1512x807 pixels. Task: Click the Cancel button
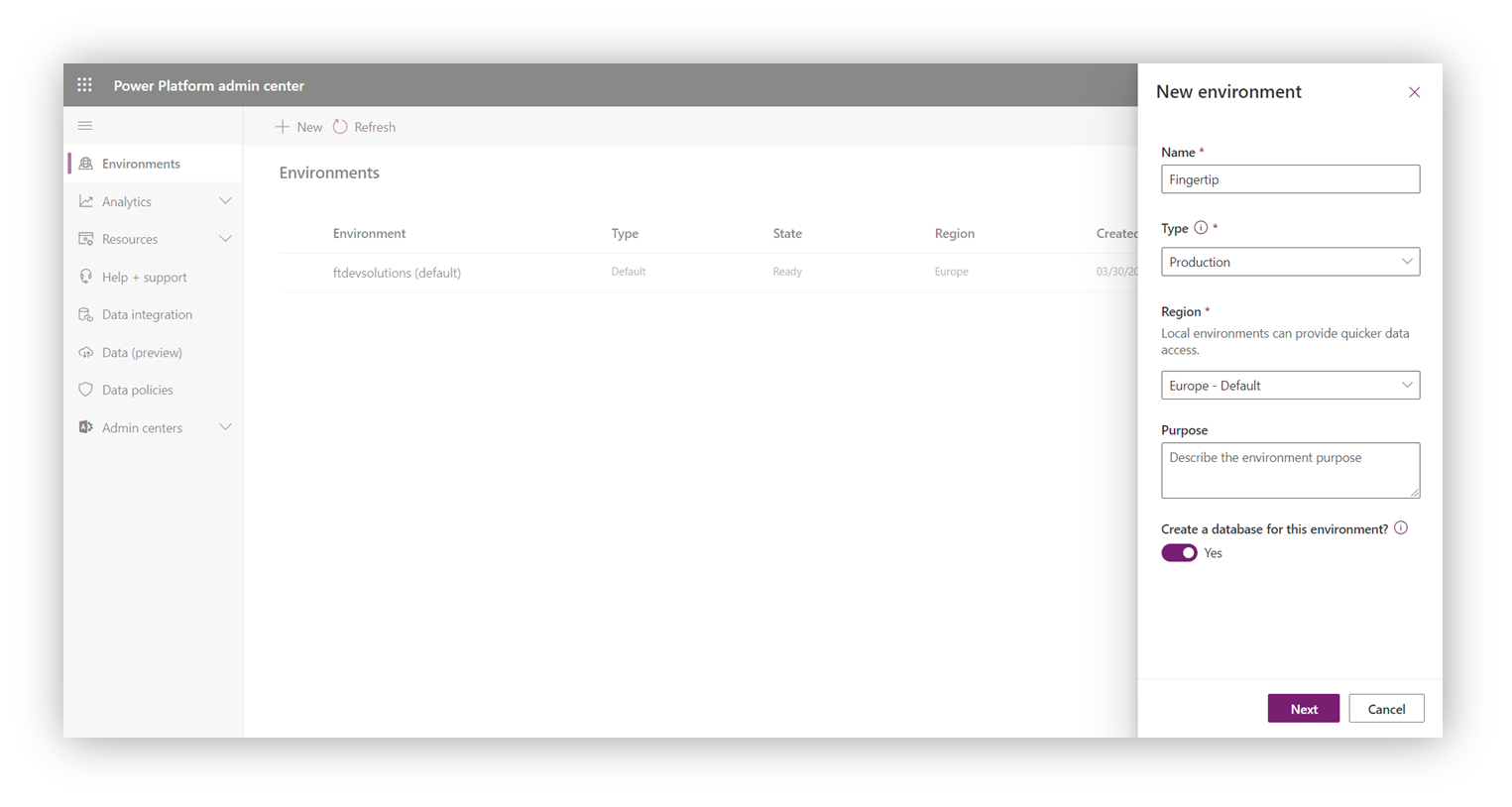[x=1386, y=709]
